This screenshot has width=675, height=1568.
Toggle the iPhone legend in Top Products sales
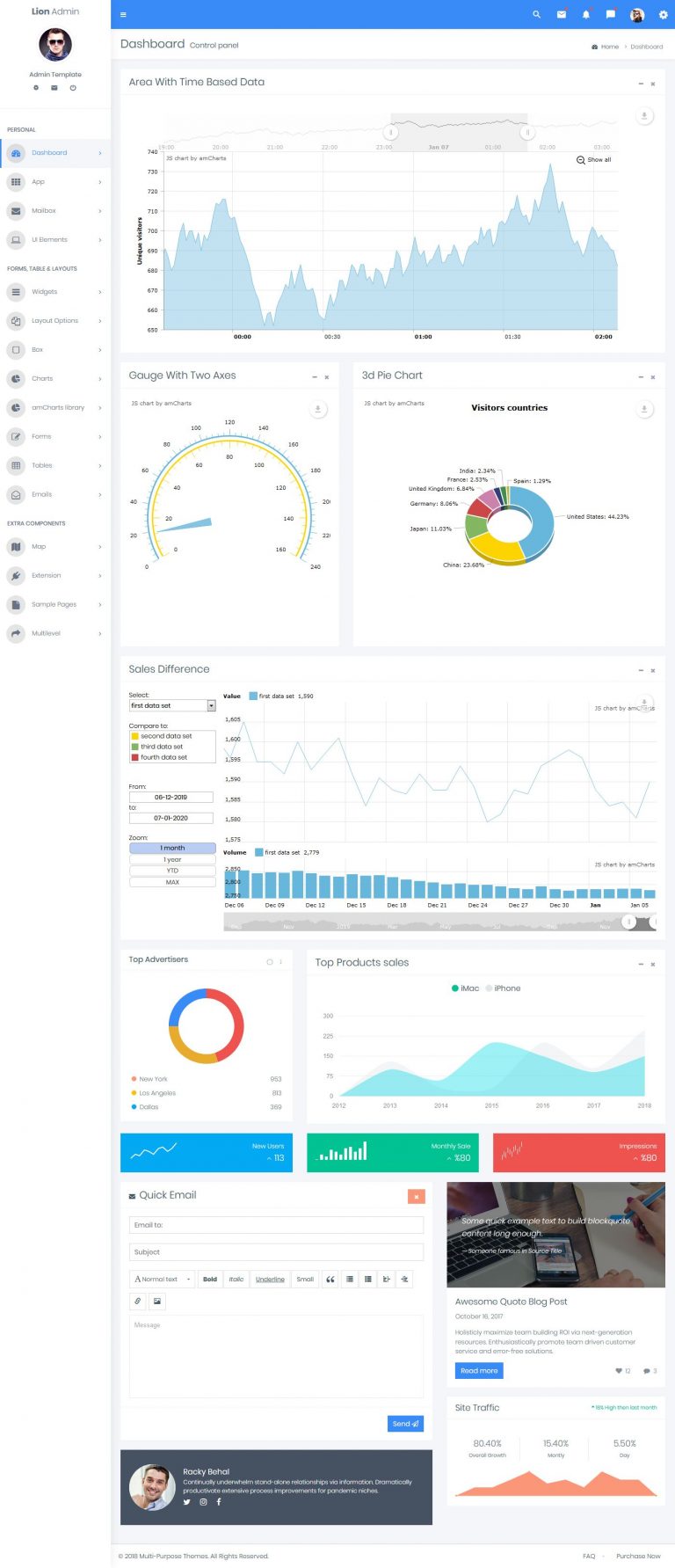click(x=503, y=988)
